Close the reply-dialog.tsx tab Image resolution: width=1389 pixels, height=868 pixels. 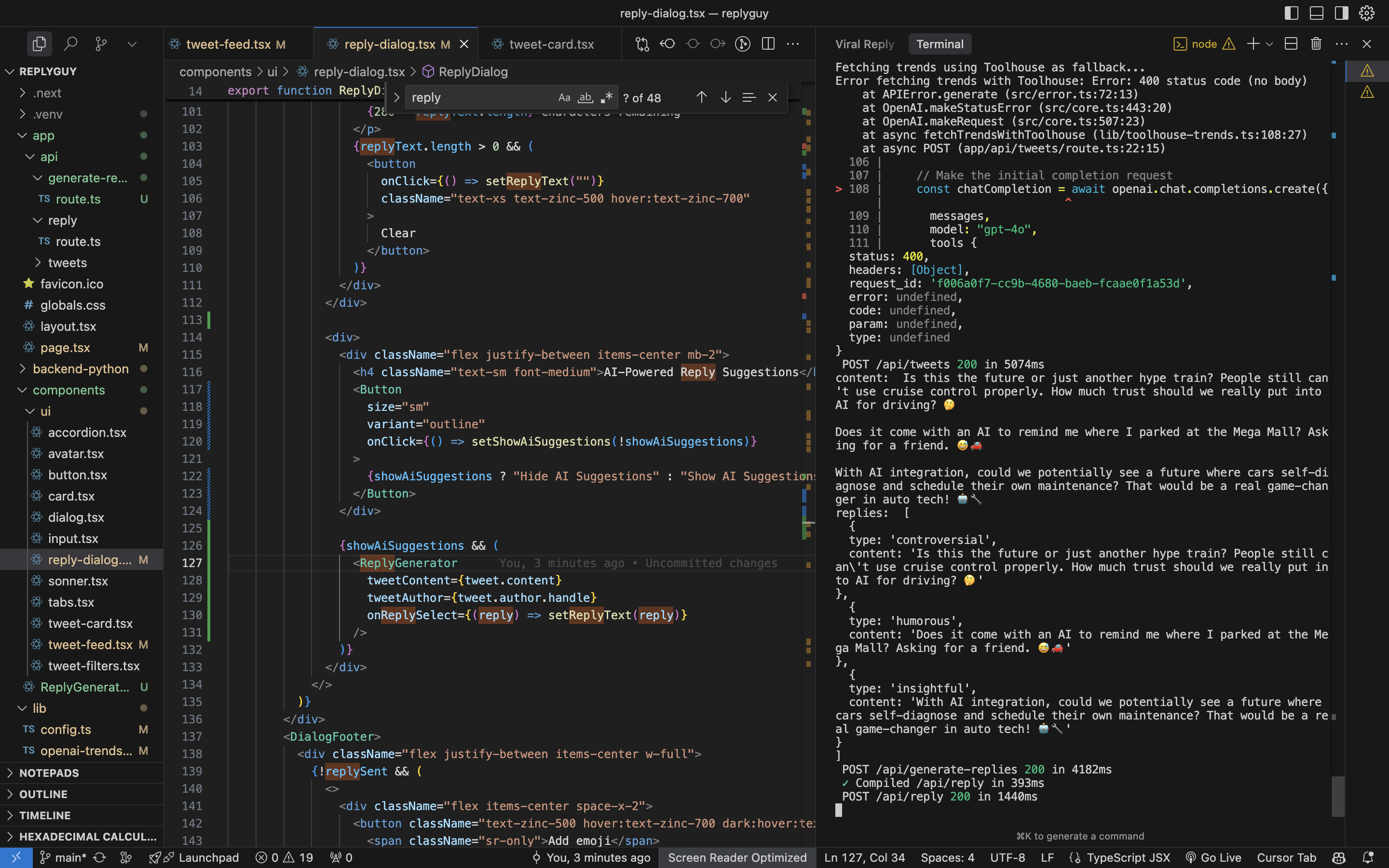464,44
